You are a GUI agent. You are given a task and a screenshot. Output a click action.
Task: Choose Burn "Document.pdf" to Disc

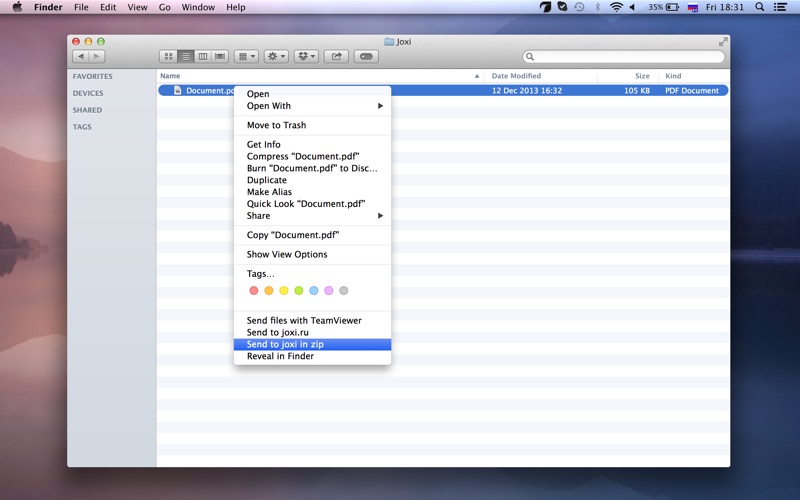click(x=312, y=168)
